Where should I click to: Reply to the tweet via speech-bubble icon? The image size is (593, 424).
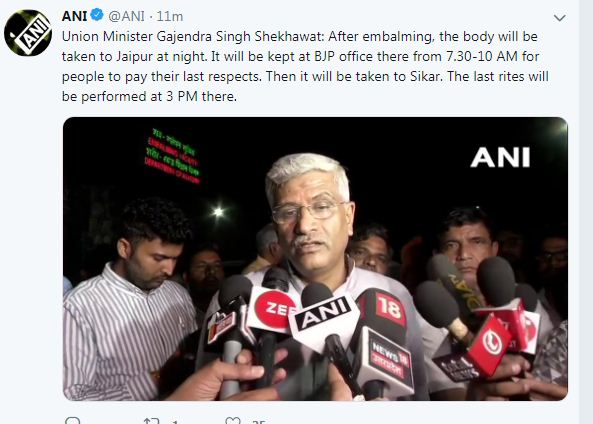73,421
